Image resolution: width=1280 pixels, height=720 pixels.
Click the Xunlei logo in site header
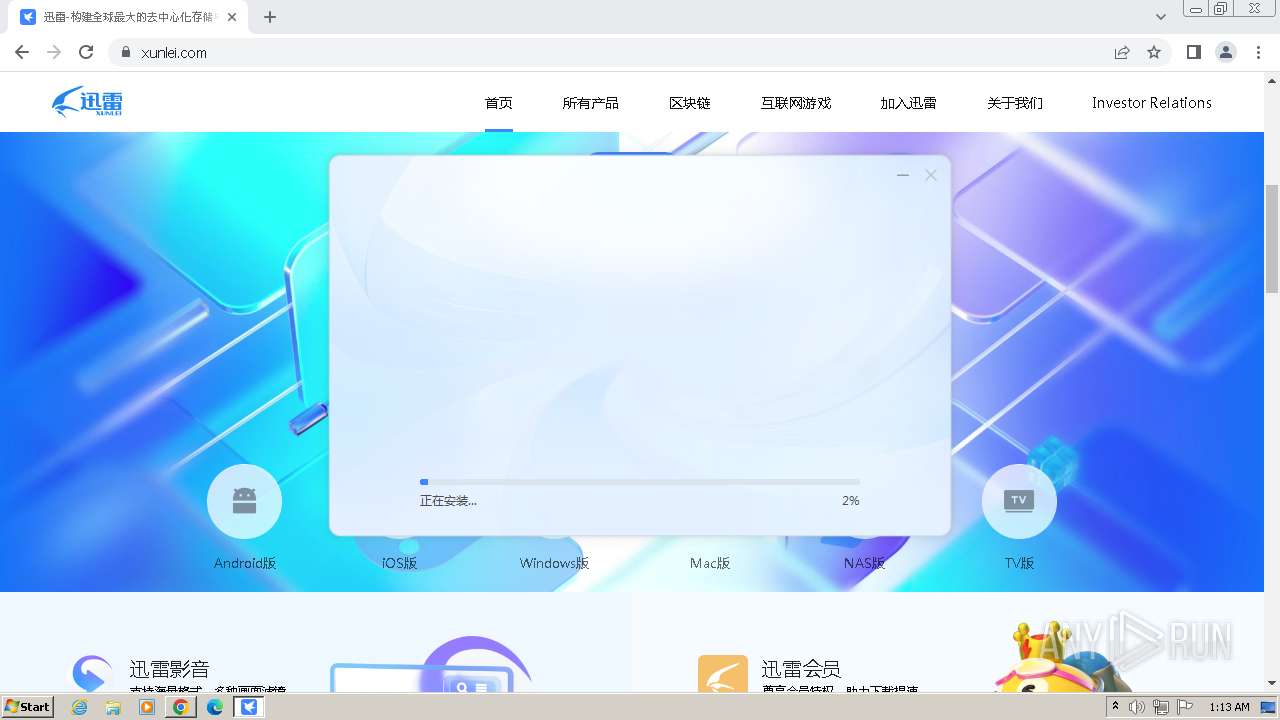88,102
